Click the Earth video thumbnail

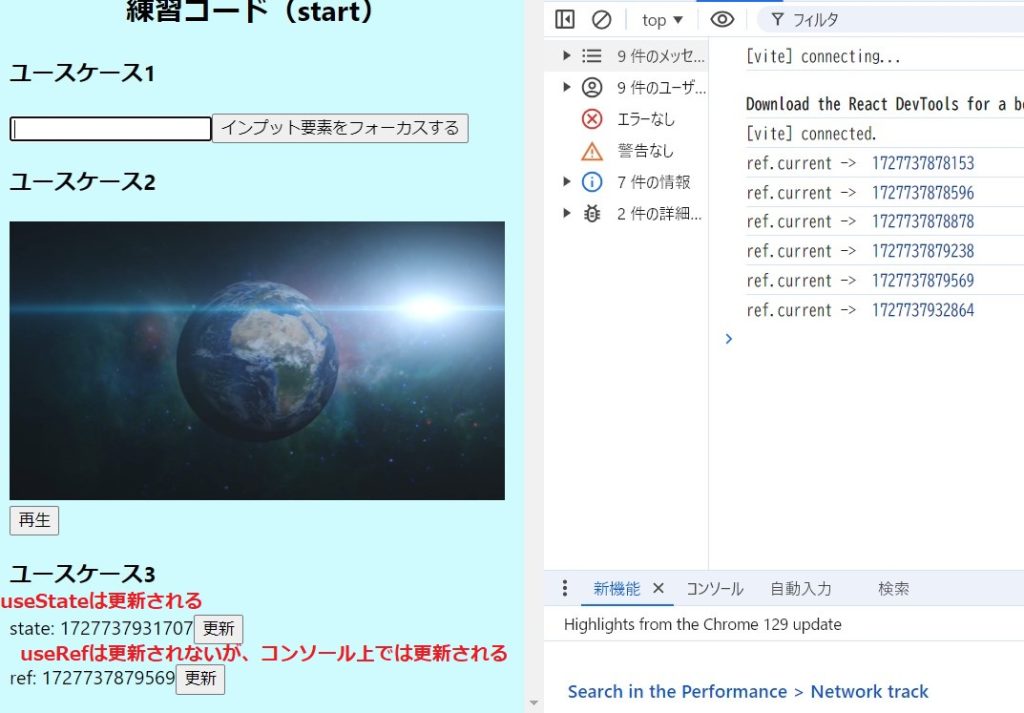(x=257, y=360)
